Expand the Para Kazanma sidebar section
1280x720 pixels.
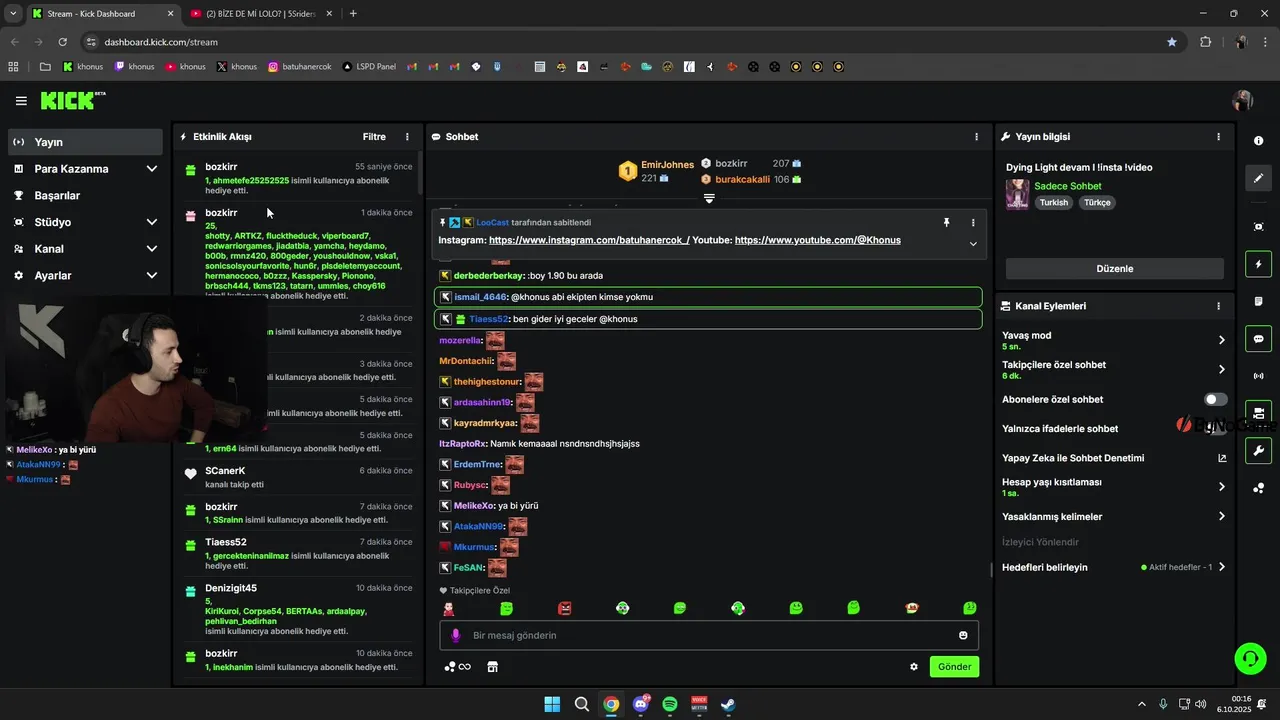[x=152, y=169]
